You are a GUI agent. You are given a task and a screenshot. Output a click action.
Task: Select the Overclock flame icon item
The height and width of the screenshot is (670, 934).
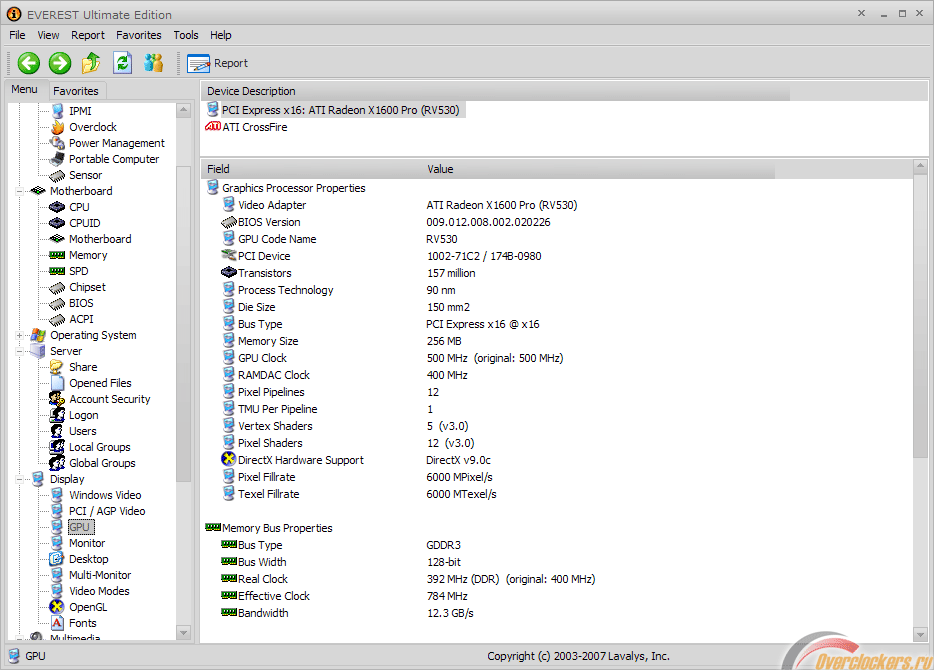point(57,127)
